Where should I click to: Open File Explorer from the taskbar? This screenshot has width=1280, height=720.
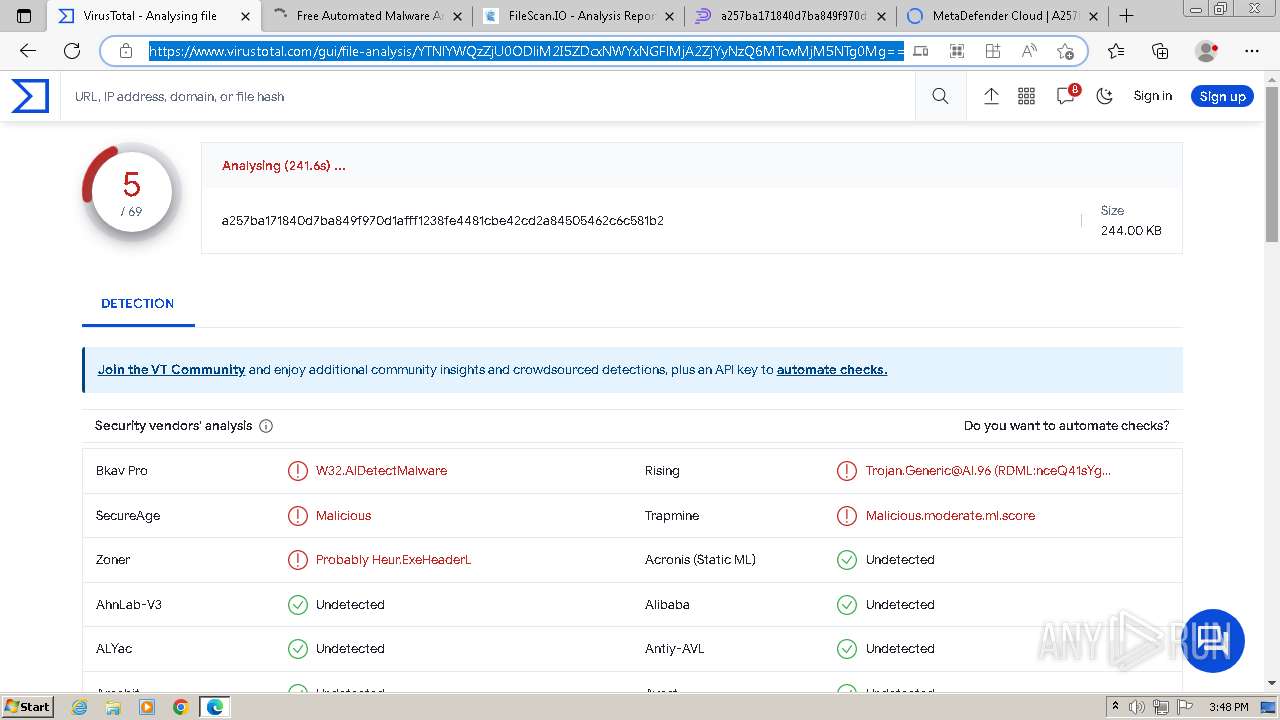[113, 707]
